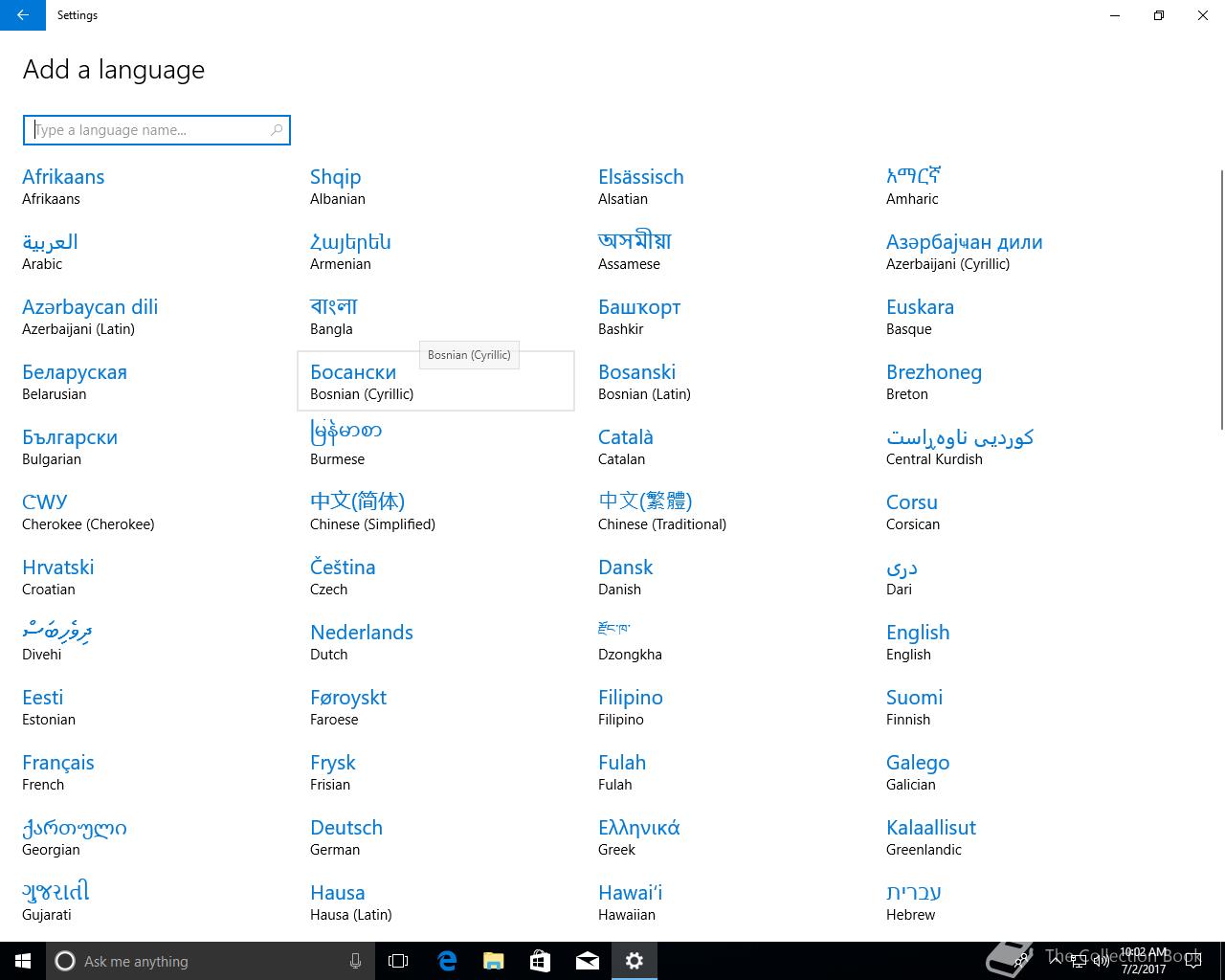Choose Bosnian (Cyrillic) entry

pos(435,381)
